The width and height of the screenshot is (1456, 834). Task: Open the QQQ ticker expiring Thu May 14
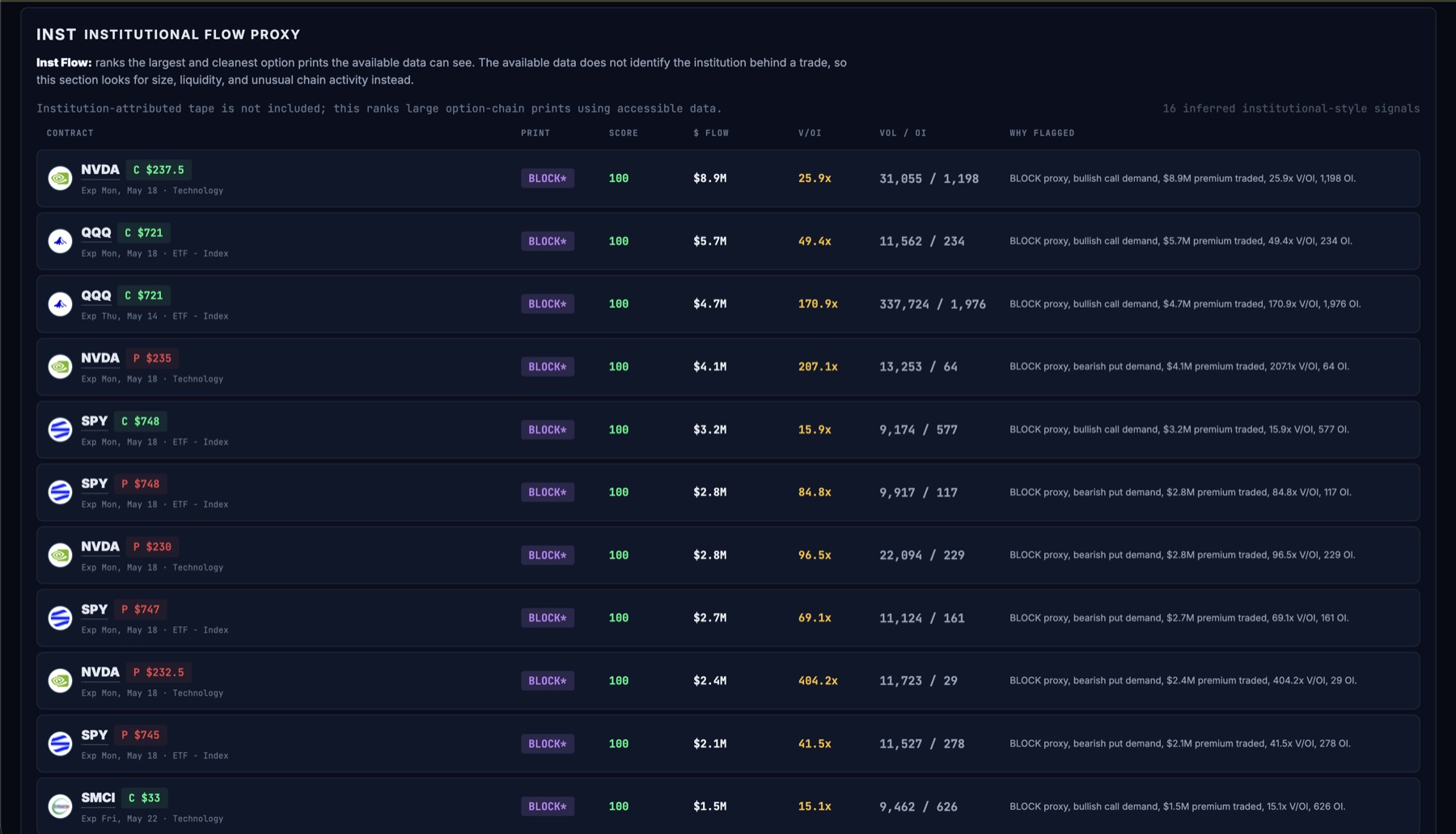[96, 295]
